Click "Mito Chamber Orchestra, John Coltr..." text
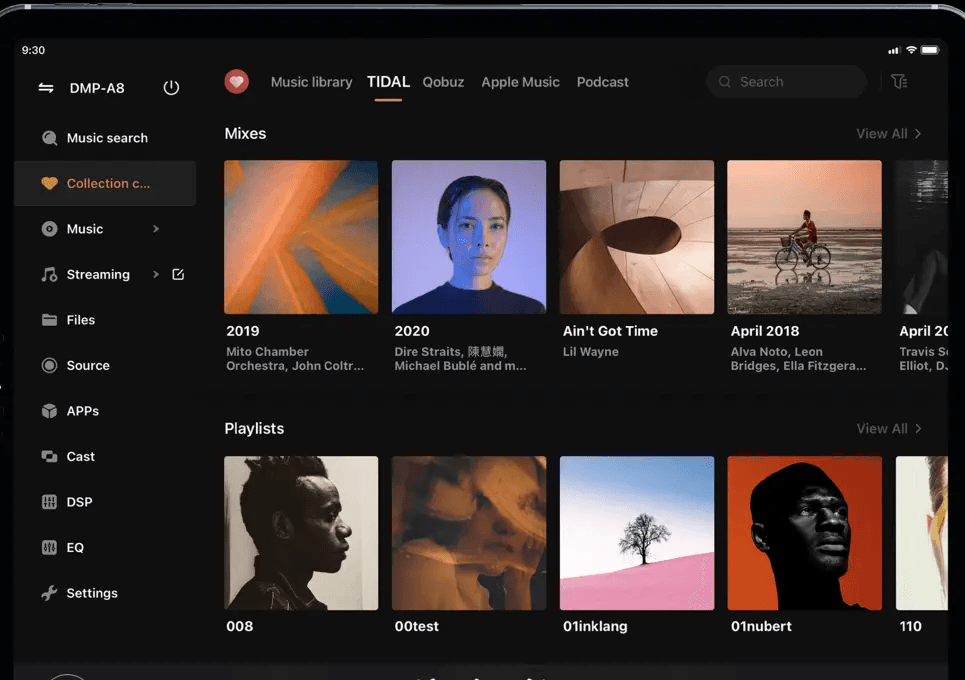Screen dimensions: 965x680 point(295,359)
